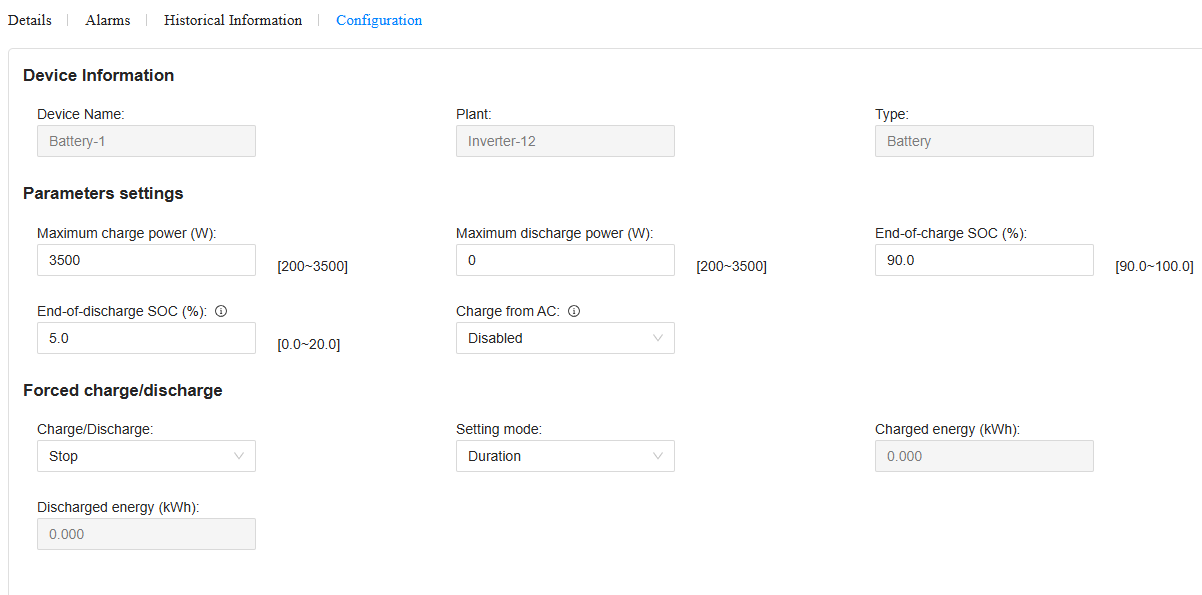
Task: Open the Setting mode dropdown
Action: coord(565,456)
